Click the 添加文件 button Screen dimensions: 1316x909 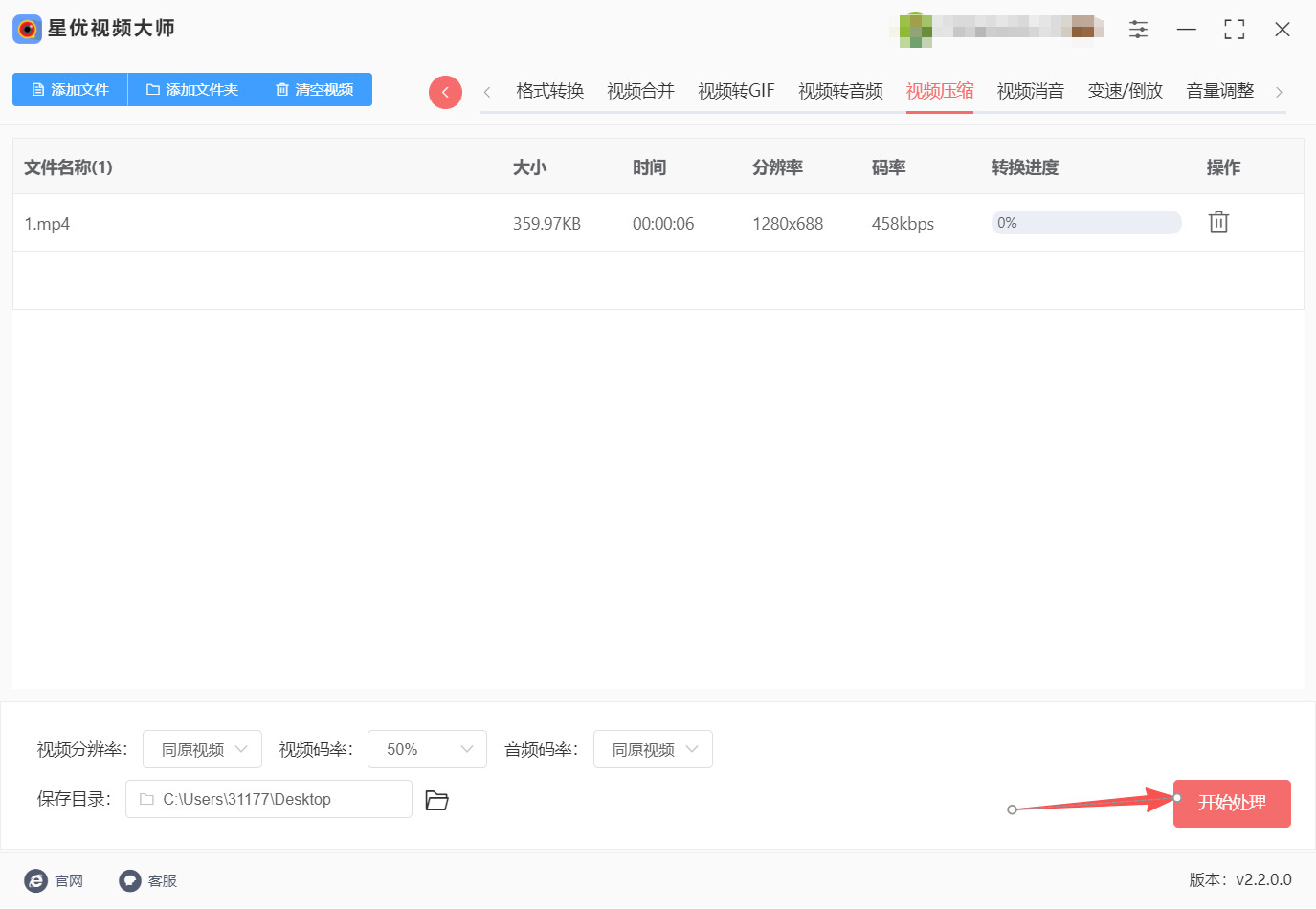coord(69,89)
